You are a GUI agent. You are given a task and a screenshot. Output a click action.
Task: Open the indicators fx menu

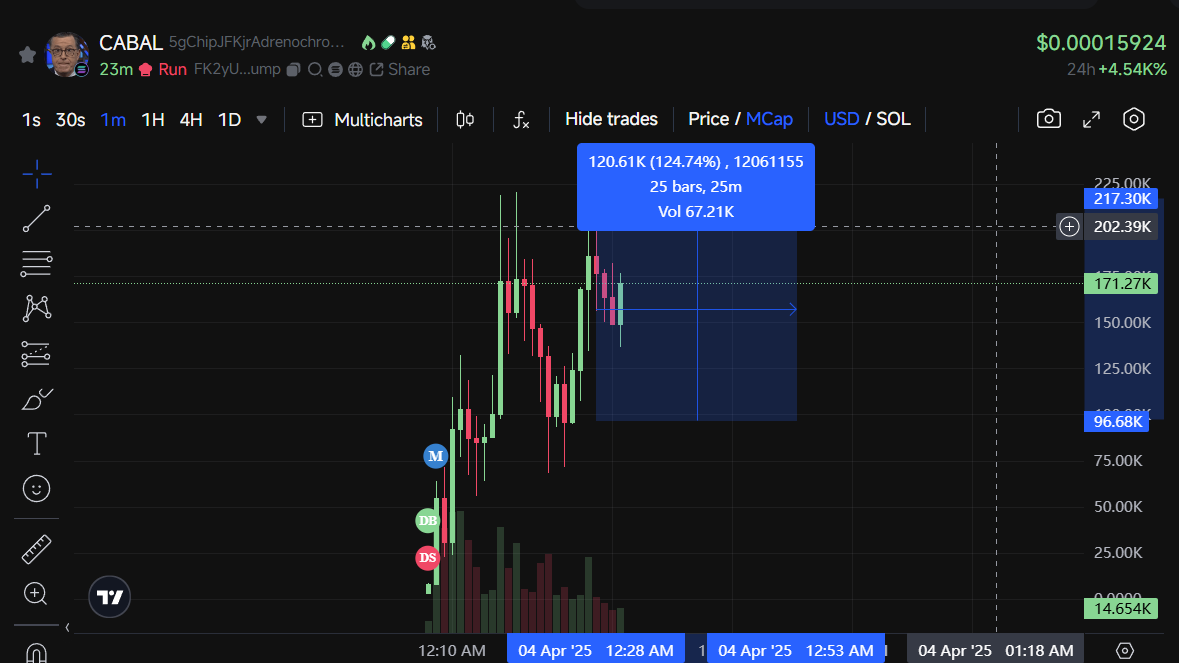[521, 120]
